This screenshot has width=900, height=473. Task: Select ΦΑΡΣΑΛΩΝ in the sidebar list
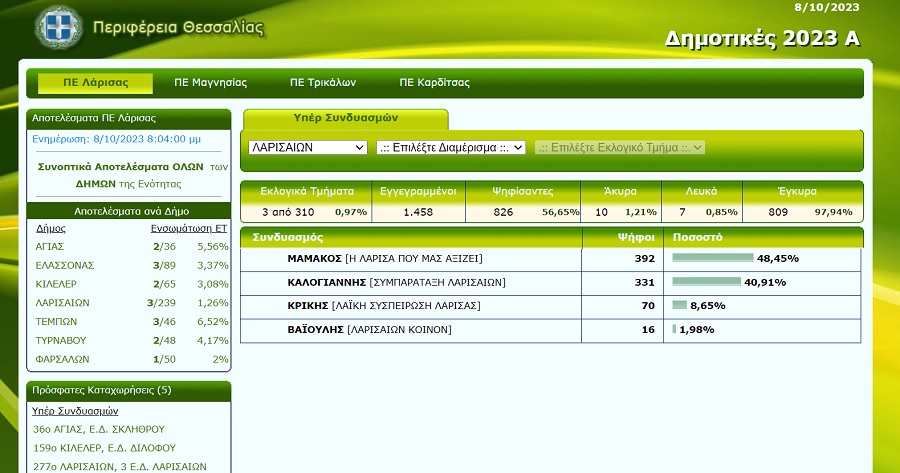pos(63,359)
